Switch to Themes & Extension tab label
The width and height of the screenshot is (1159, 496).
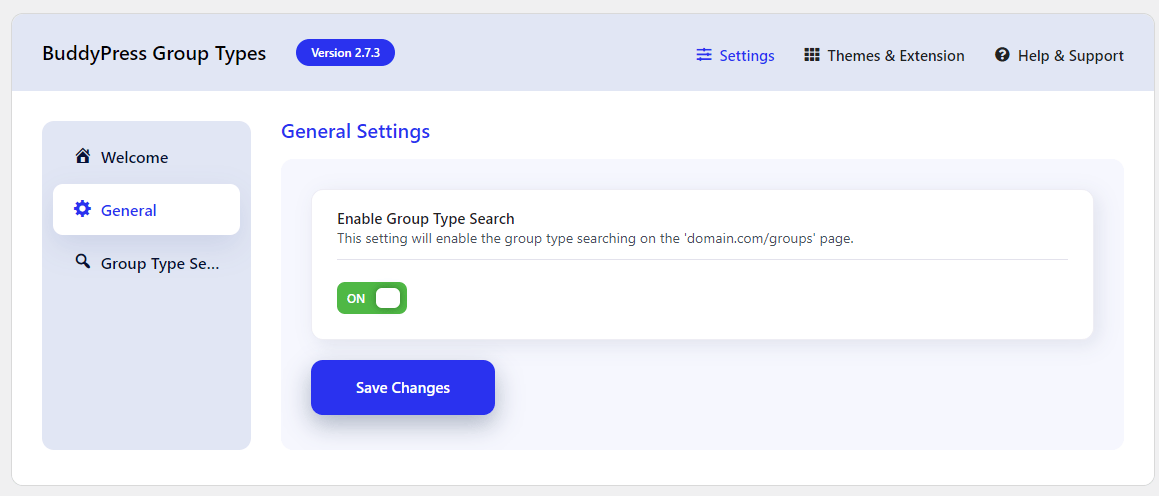896,56
